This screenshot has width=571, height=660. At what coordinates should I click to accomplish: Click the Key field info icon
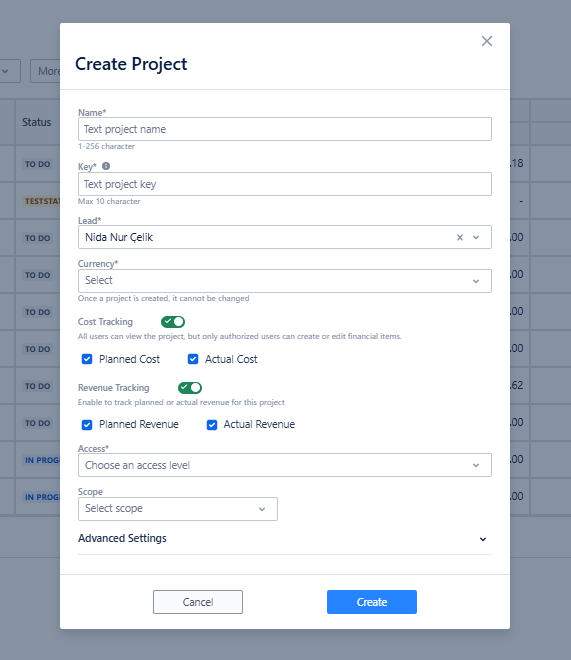(106, 166)
